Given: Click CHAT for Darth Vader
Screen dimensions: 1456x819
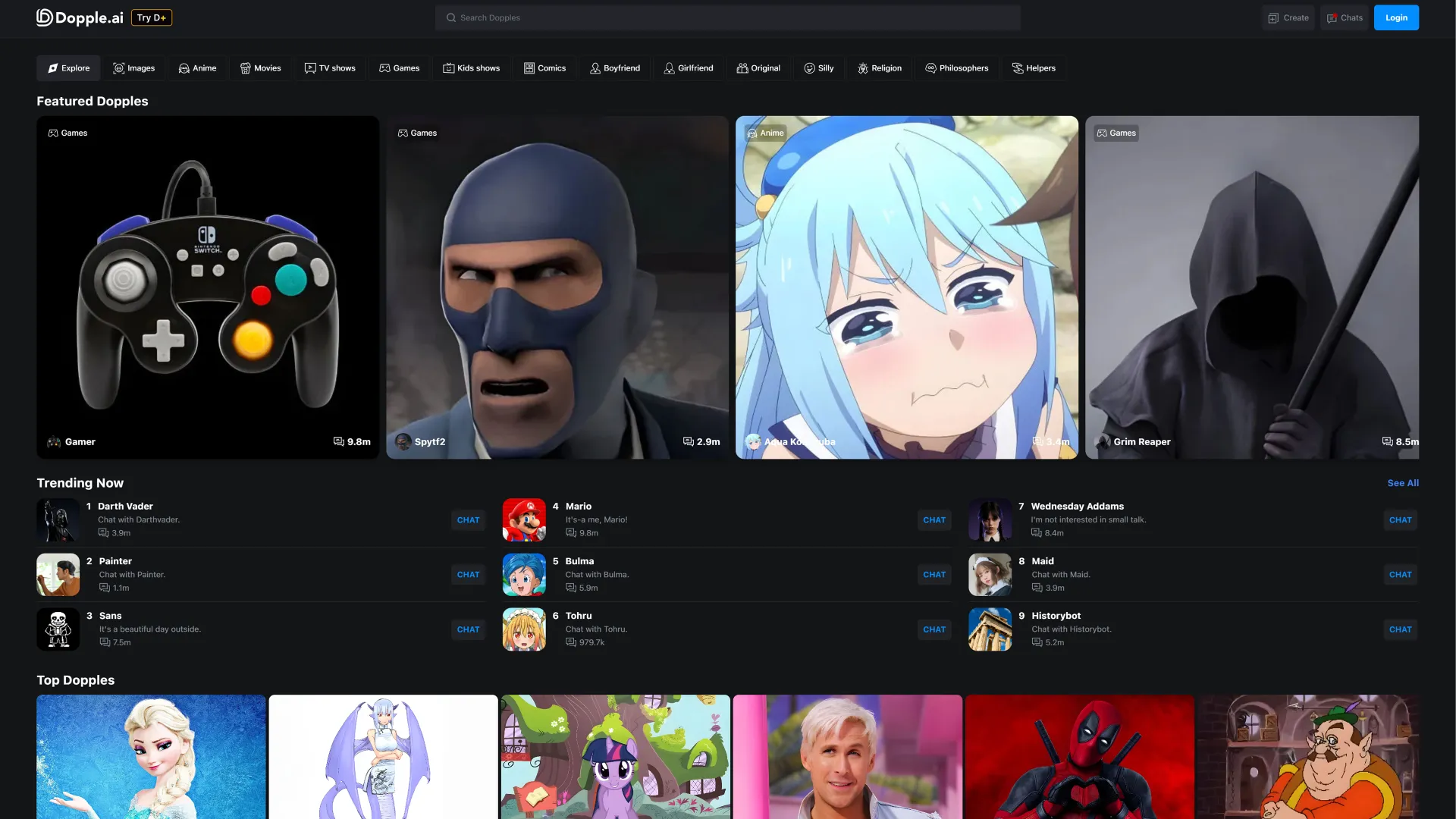Looking at the screenshot, I should (468, 520).
